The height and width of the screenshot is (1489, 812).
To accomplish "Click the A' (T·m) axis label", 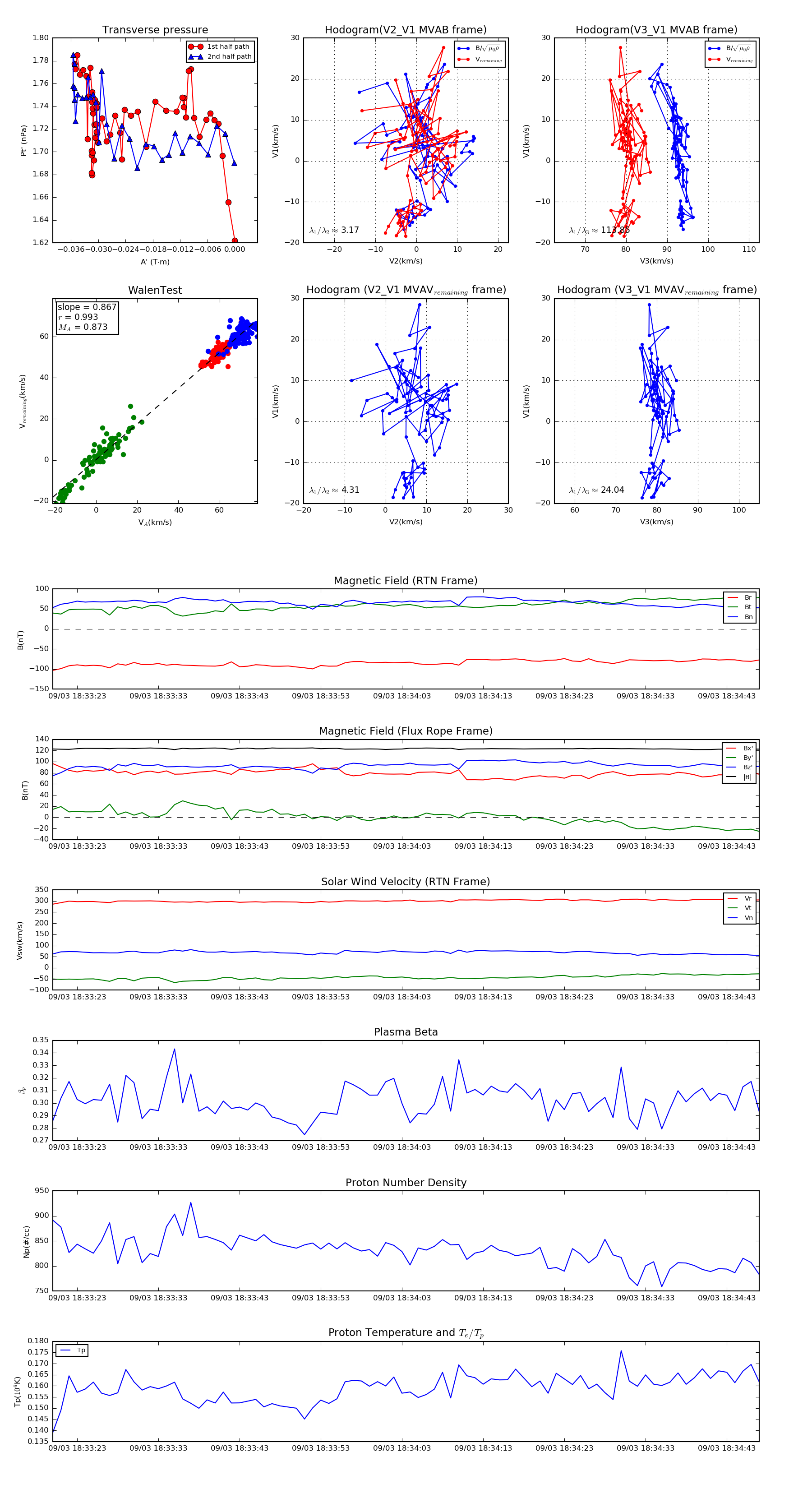I will [x=155, y=262].
